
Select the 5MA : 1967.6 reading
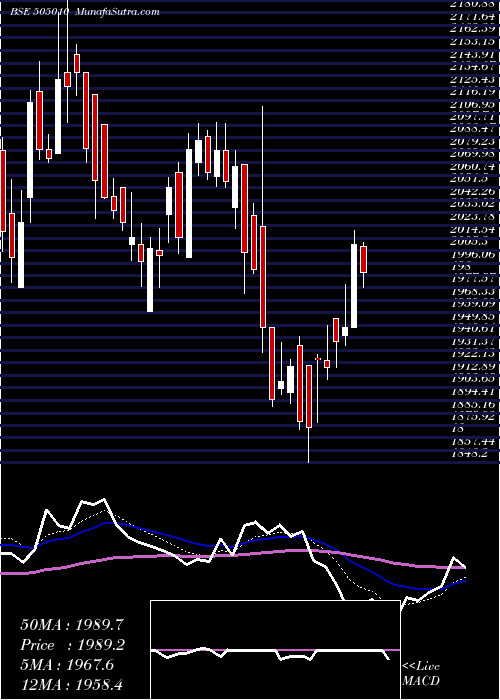pos(67,665)
